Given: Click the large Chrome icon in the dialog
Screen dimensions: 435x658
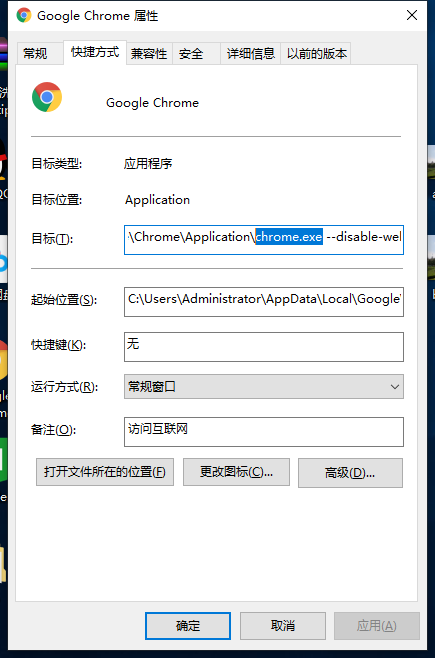Looking at the screenshot, I should pyautogui.click(x=47, y=97).
